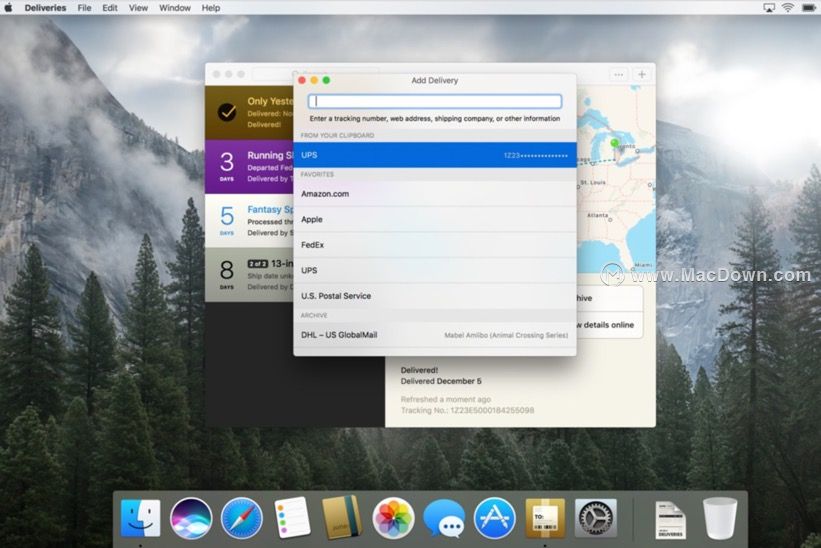821x548 pixels.
Task: Open the Trash in the Dock
Action: [720, 518]
